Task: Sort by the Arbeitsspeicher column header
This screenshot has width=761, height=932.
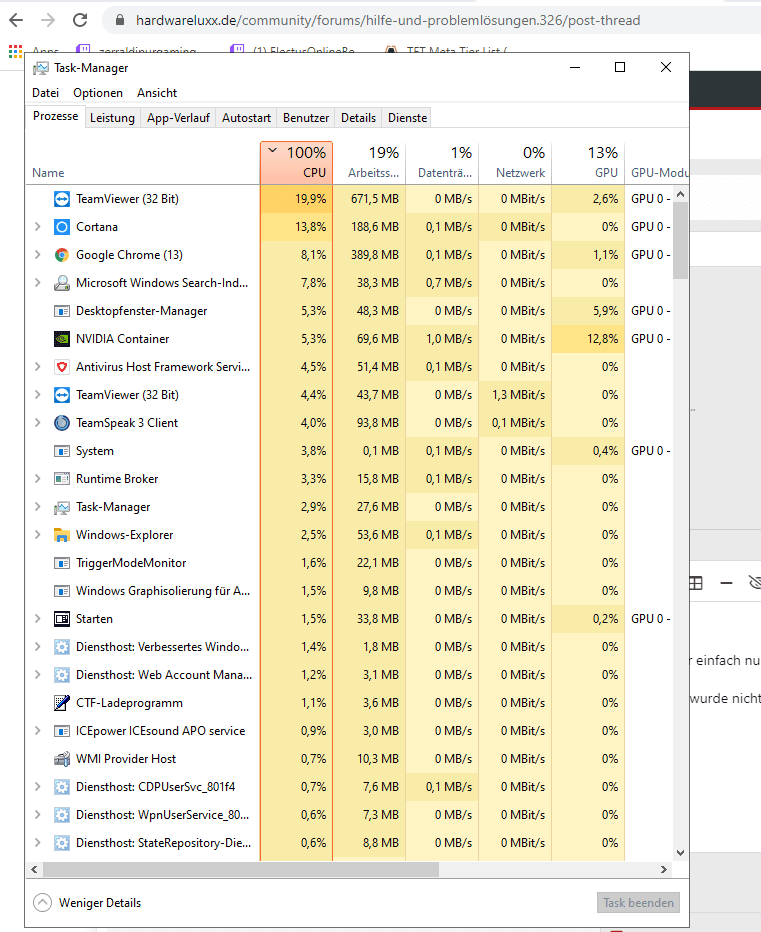Action: pyautogui.click(x=369, y=162)
